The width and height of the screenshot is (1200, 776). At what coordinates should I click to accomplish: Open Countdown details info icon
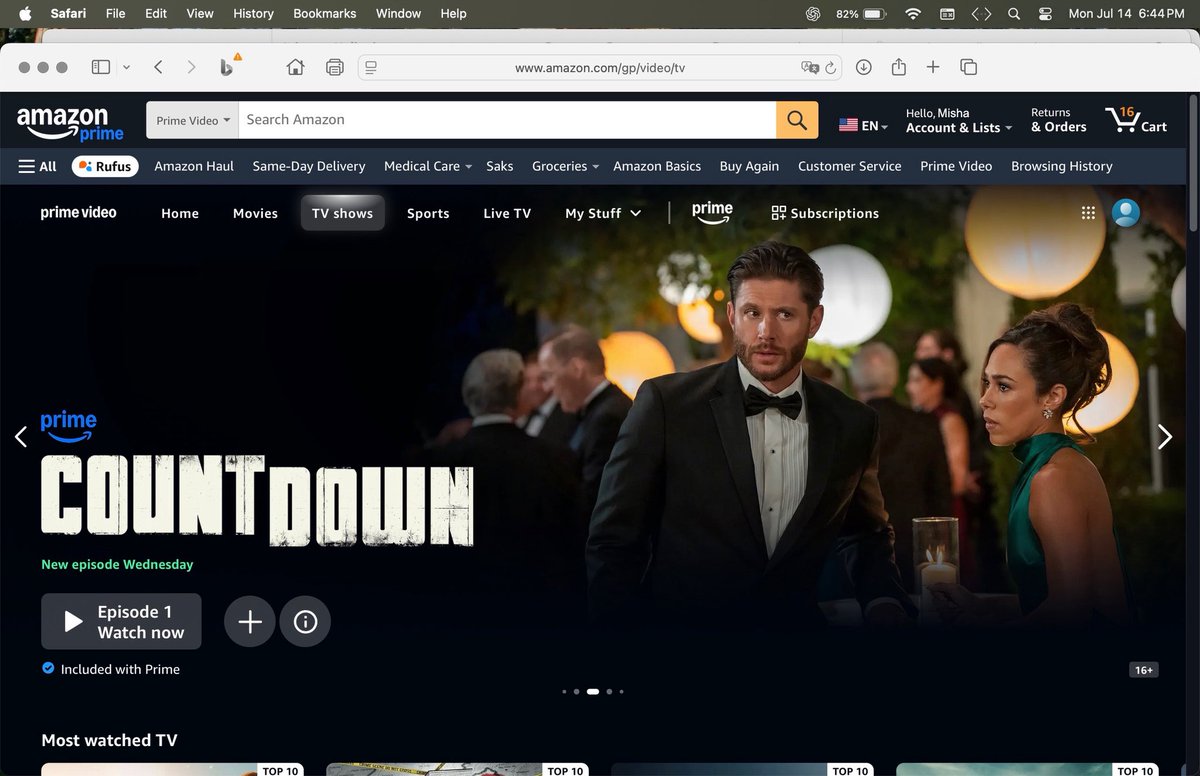point(305,622)
